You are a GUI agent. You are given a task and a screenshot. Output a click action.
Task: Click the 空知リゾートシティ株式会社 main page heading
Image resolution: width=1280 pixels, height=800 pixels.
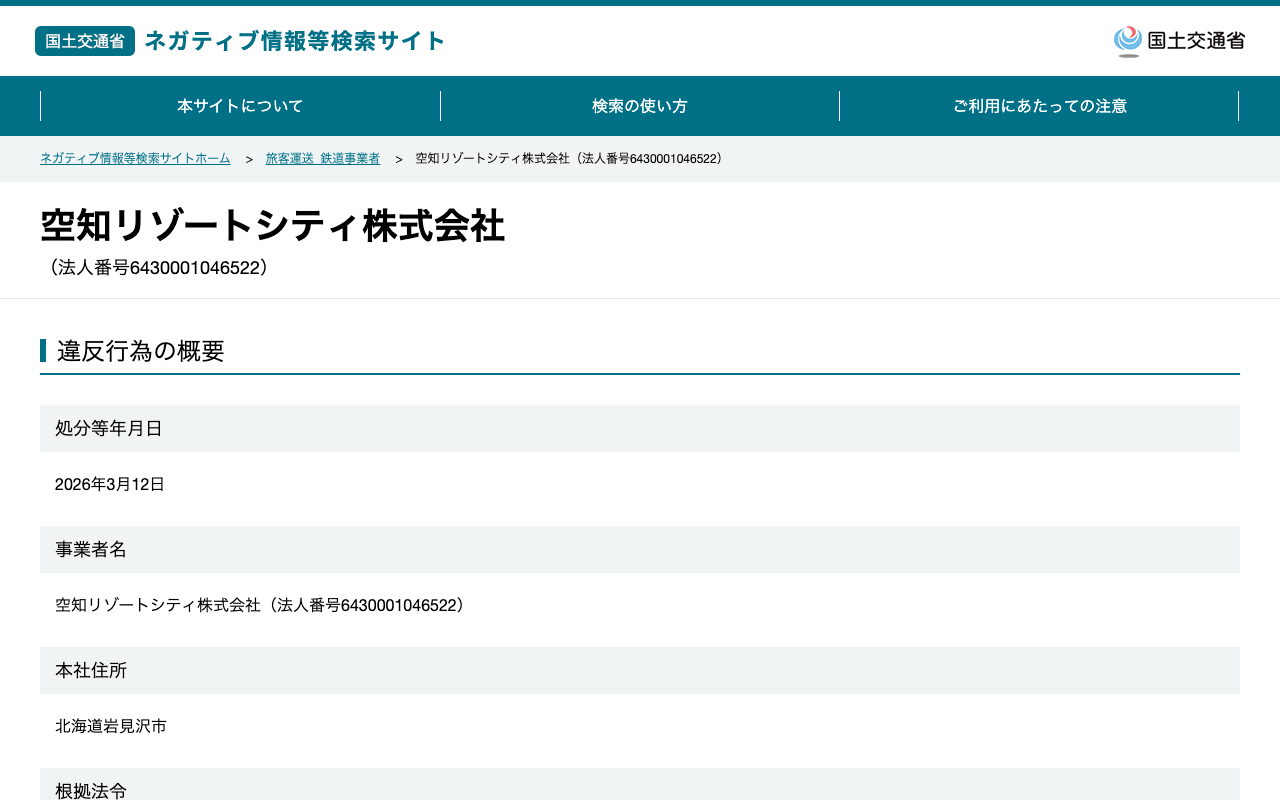point(272,226)
